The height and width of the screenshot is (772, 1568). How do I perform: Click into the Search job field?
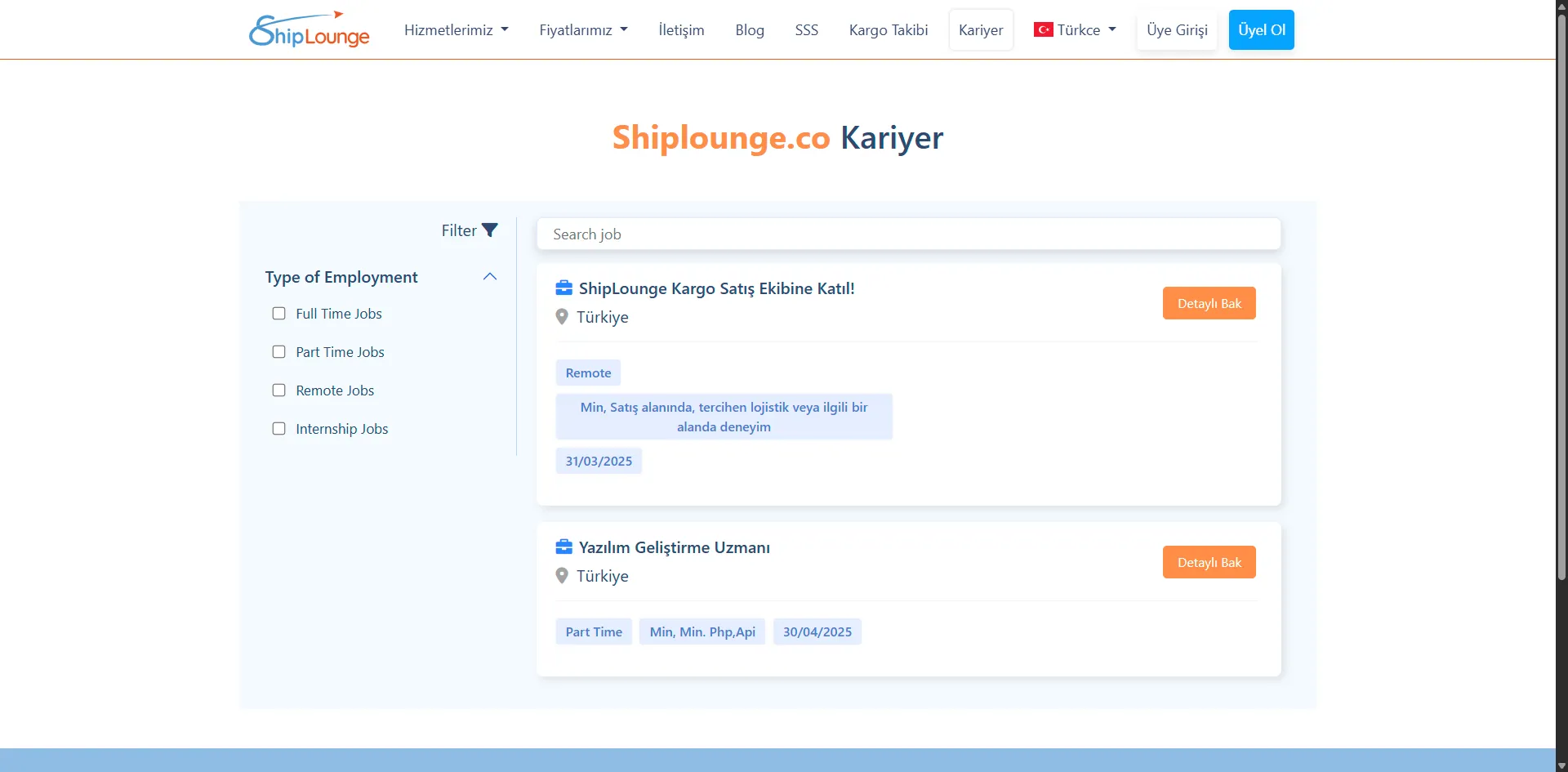click(x=908, y=234)
